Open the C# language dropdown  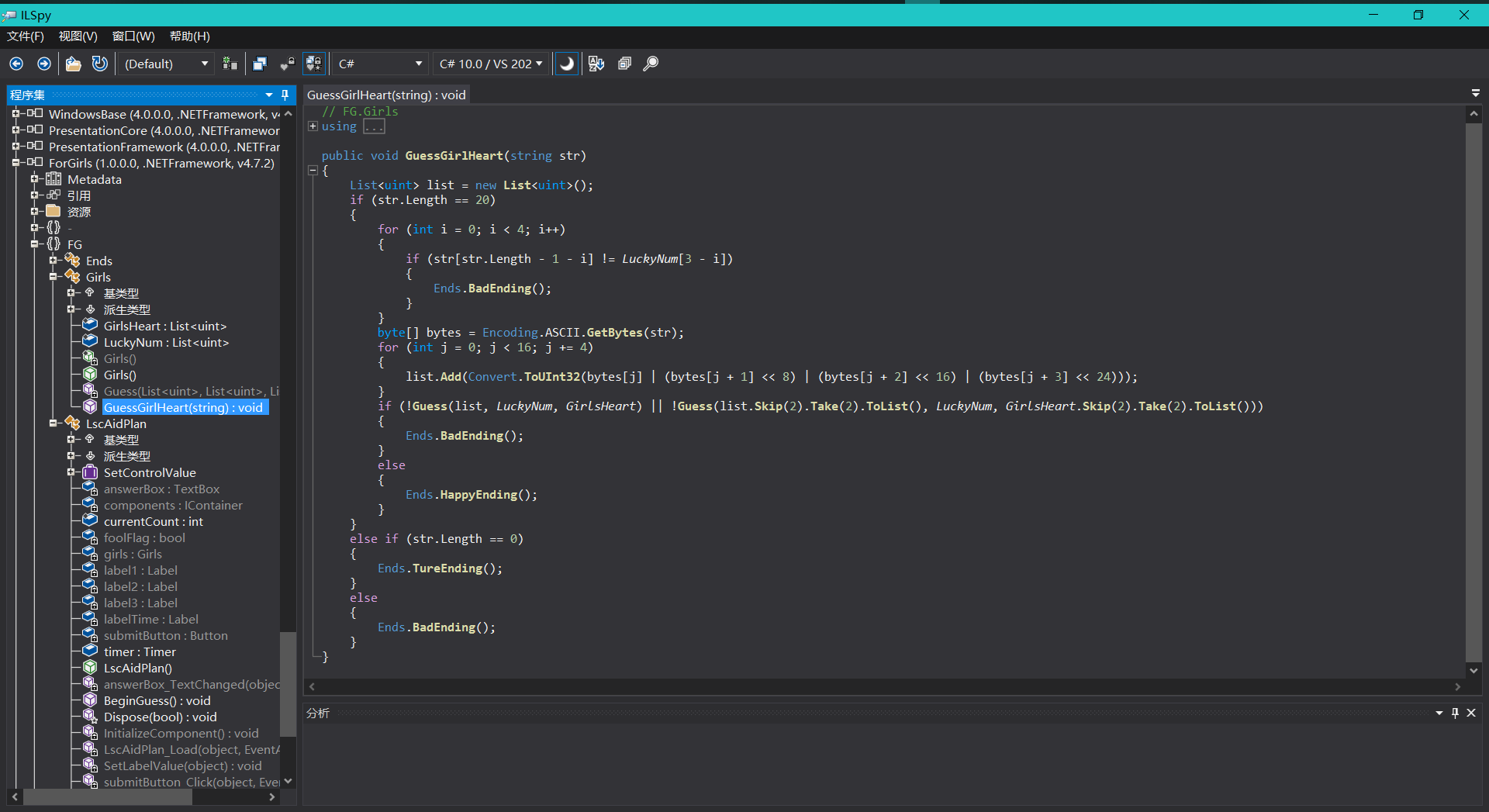380,64
